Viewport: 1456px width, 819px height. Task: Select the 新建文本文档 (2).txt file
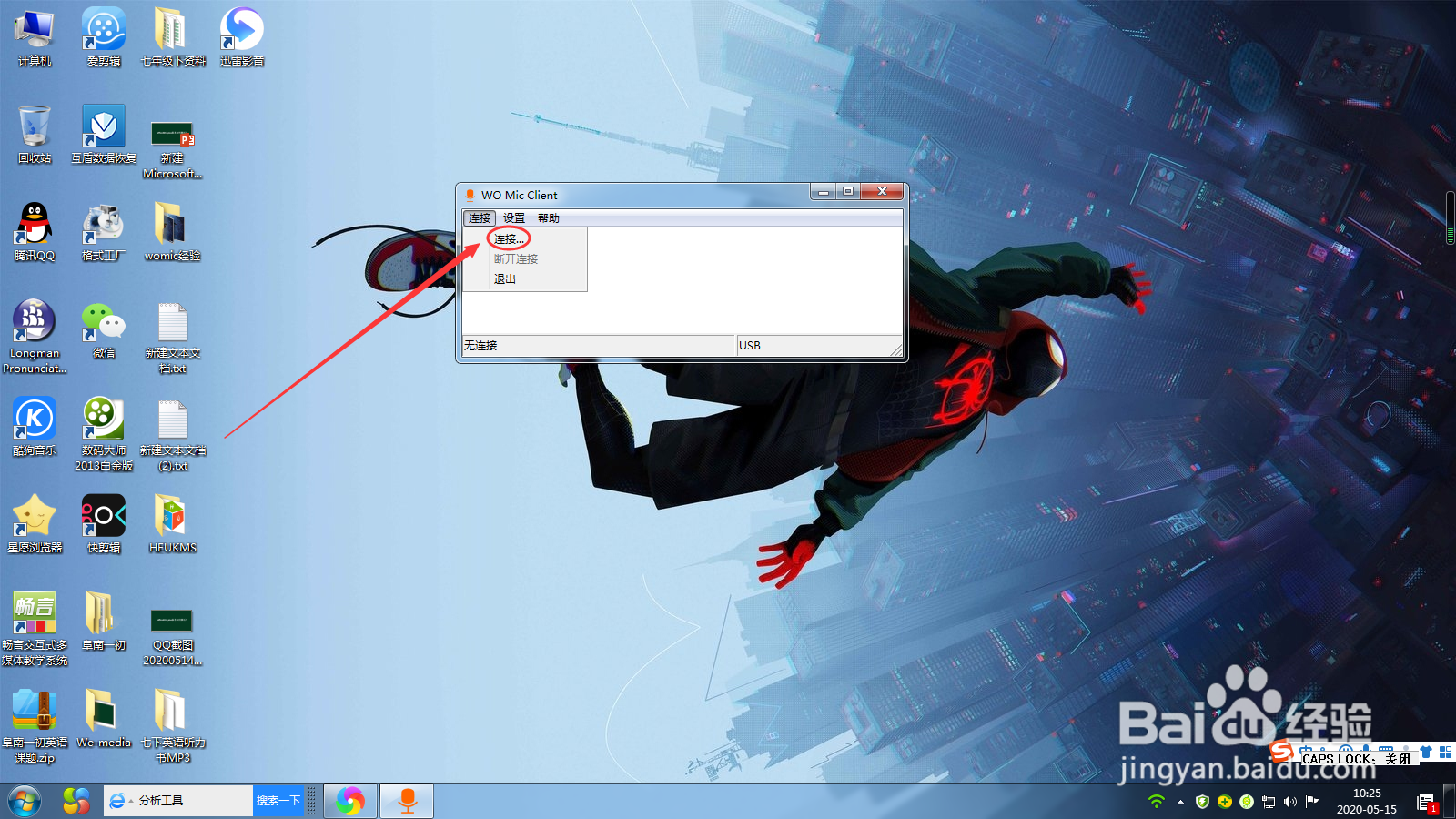[x=173, y=434]
